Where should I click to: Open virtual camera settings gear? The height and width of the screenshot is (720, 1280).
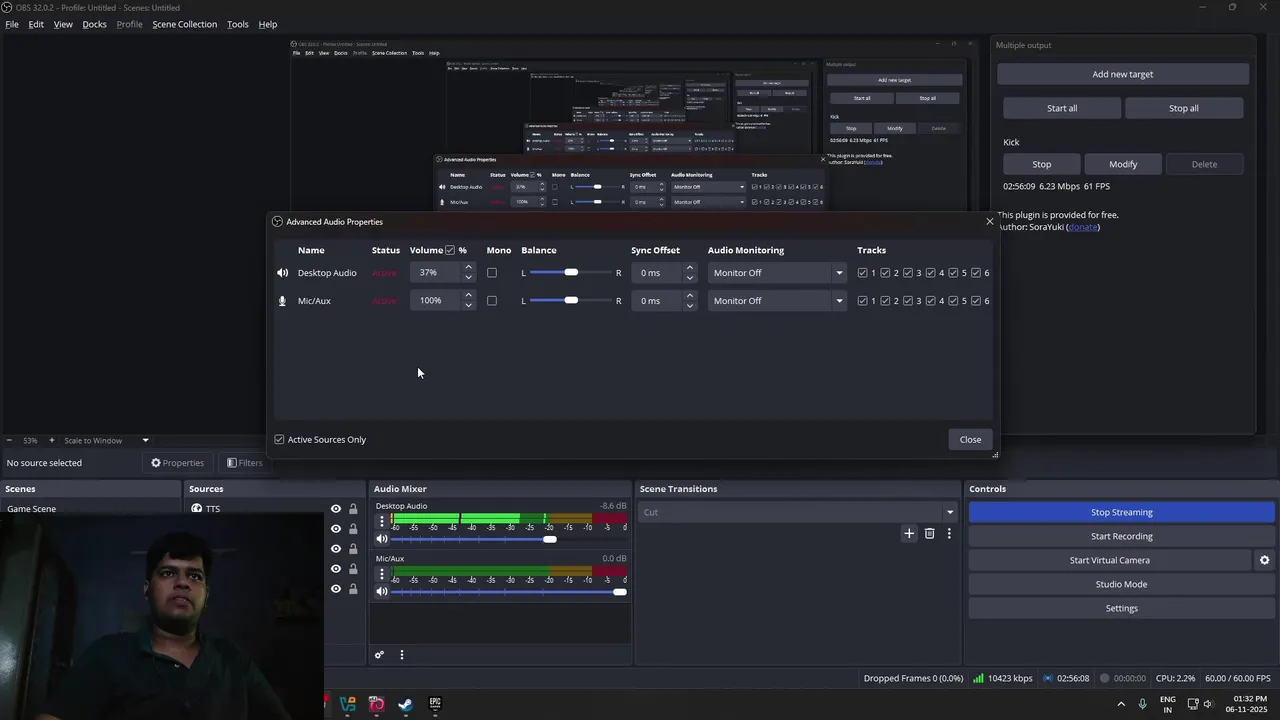[x=1264, y=561]
